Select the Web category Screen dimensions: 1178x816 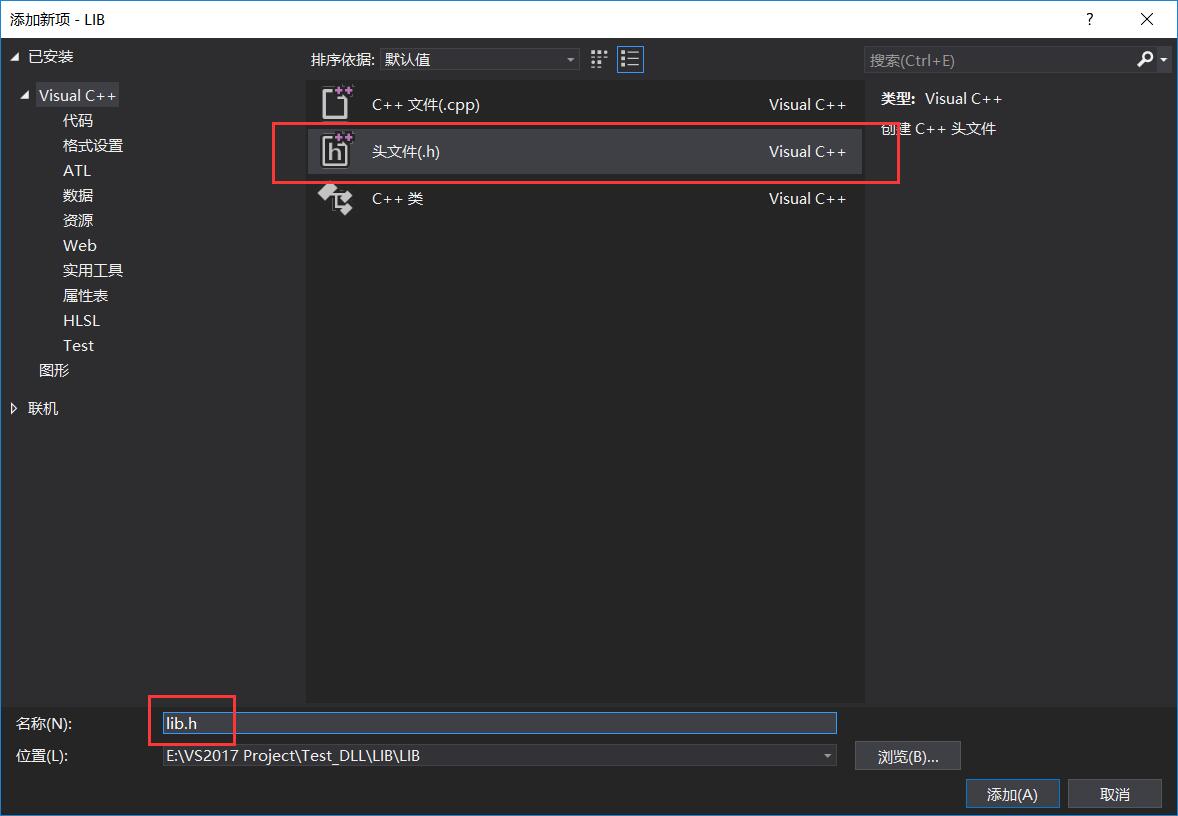click(x=80, y=245)
